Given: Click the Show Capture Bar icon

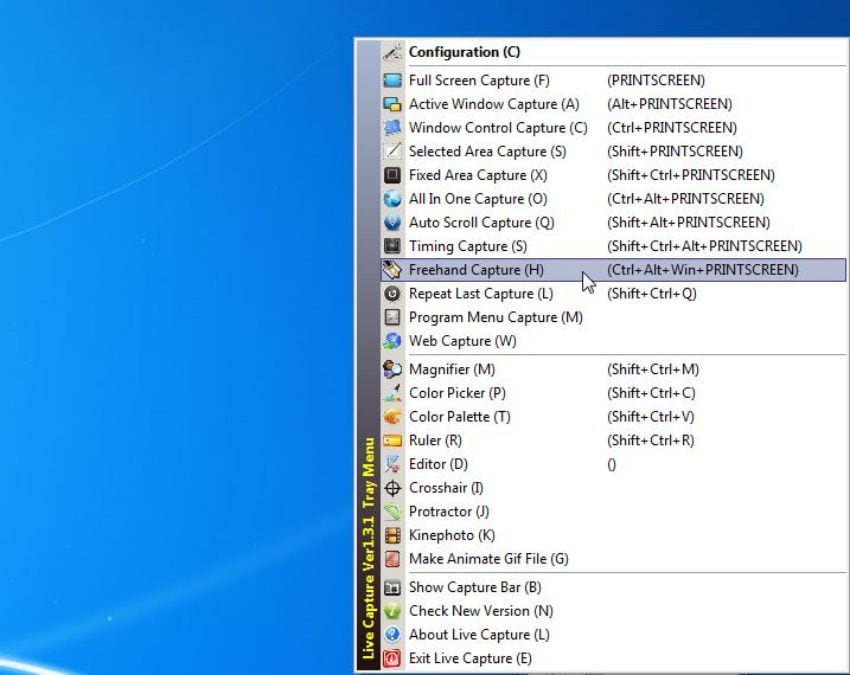Looking at the screenshot, I should pos(392,588).
